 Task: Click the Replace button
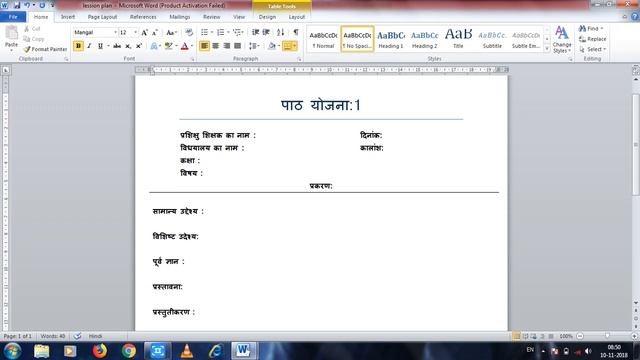point(593,39)
